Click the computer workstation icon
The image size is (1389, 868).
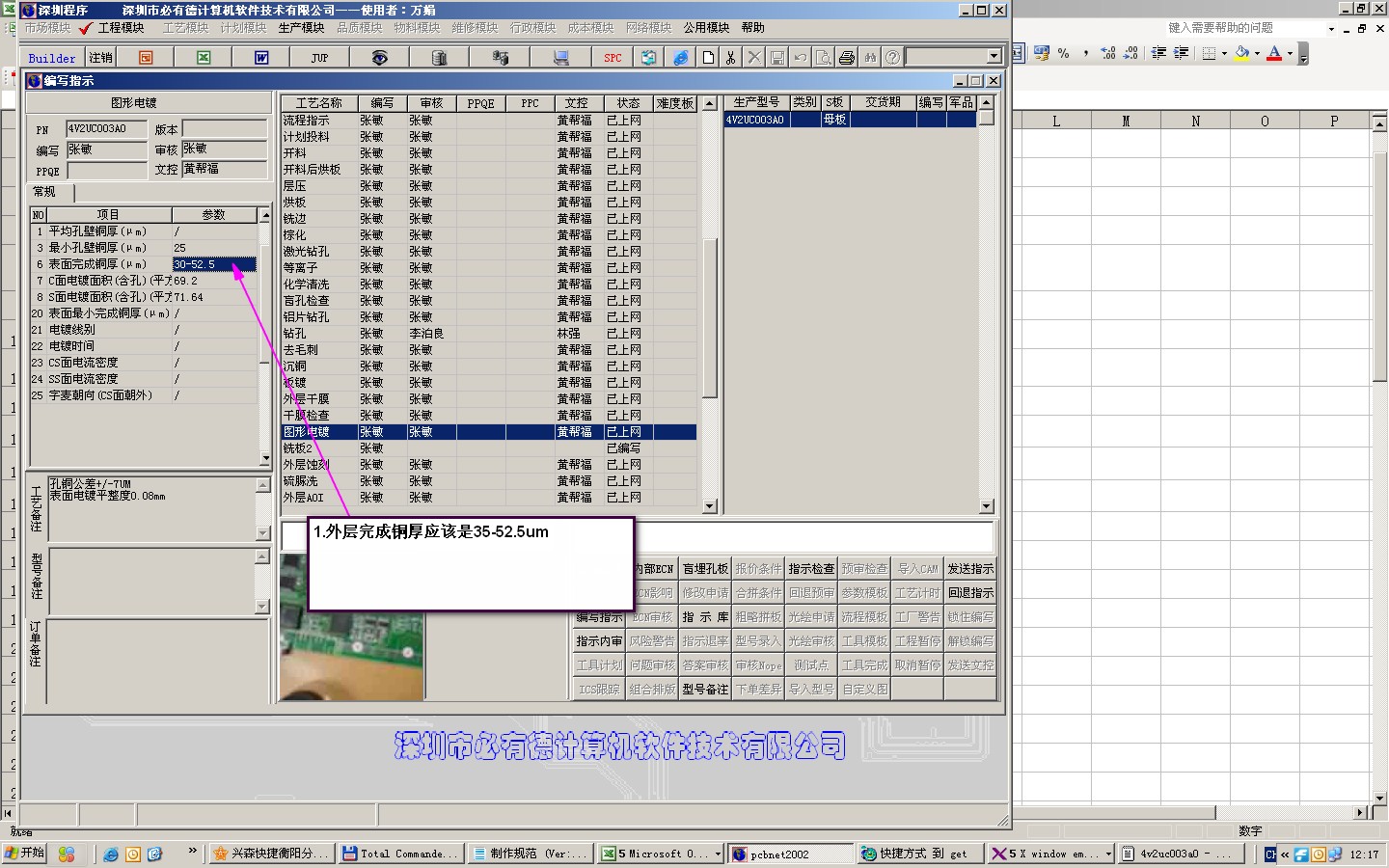(560, 58)
